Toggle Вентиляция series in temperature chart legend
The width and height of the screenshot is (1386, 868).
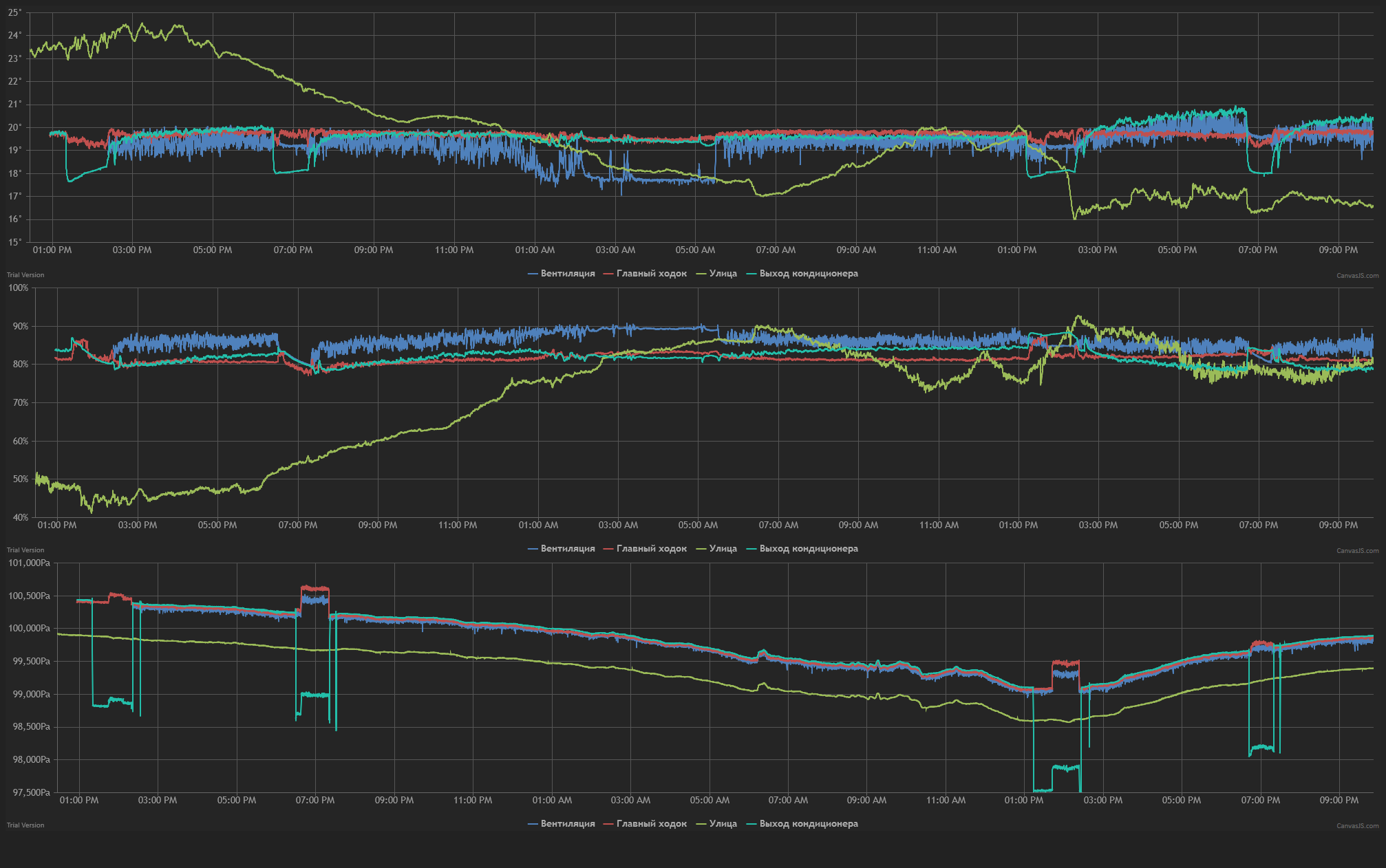pyautogui.click(x=561, y=274)
